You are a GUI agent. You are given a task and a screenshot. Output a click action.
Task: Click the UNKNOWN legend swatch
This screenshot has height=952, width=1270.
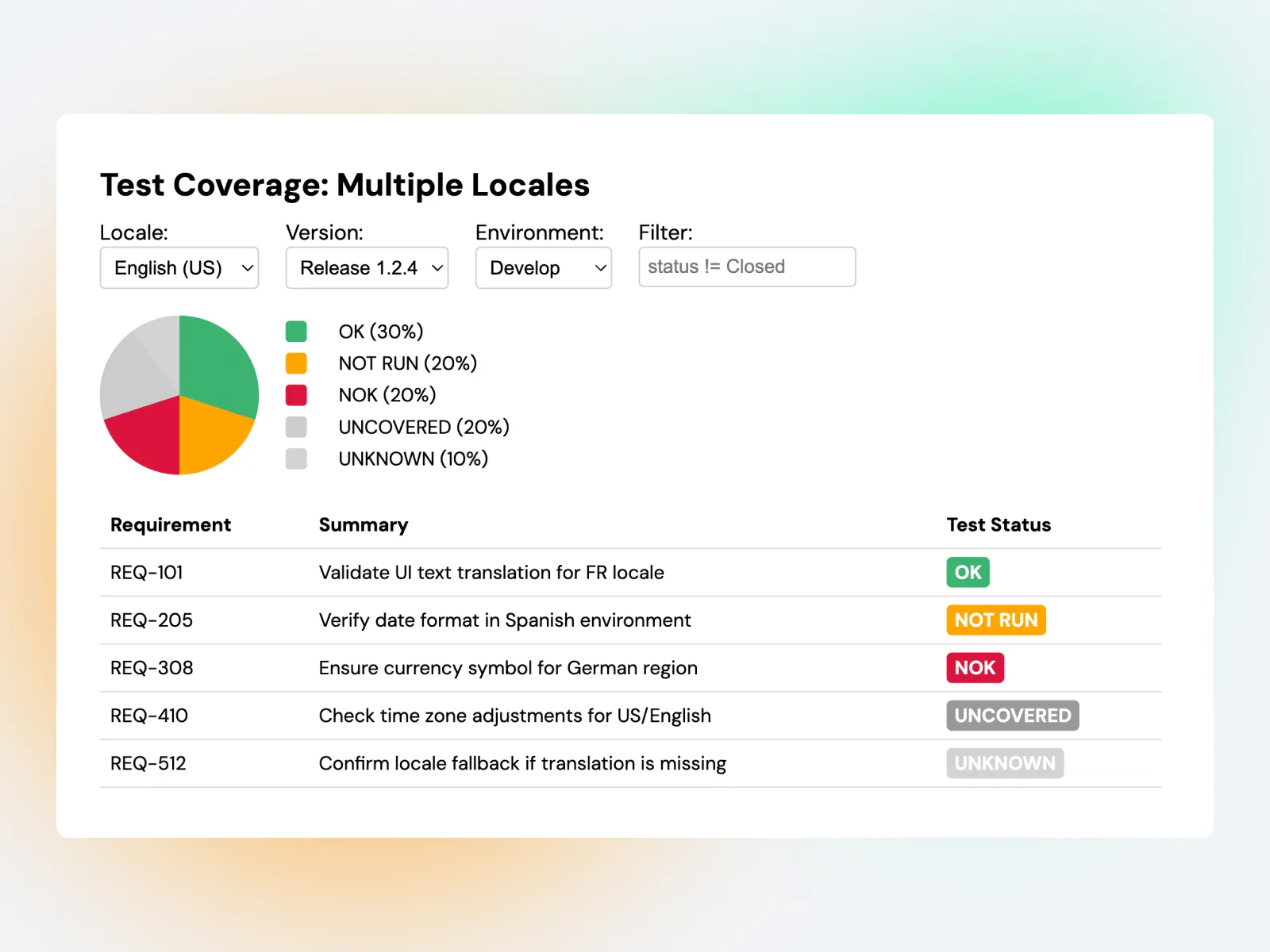(x=295, y=458)
